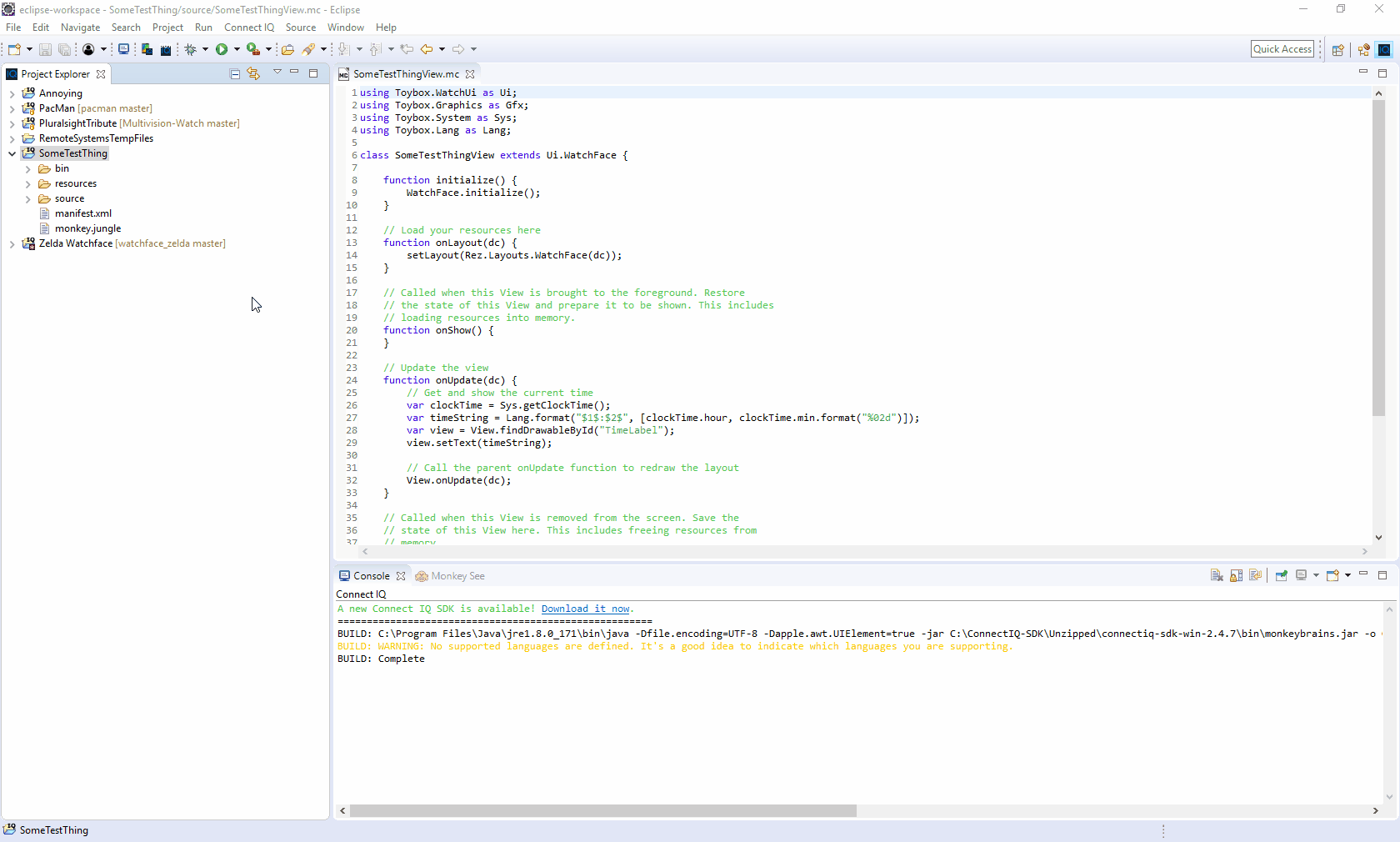
Task: Switch to the Connect IQ perspective icon
Action: pyautogui.click(x=1384, y=49)
